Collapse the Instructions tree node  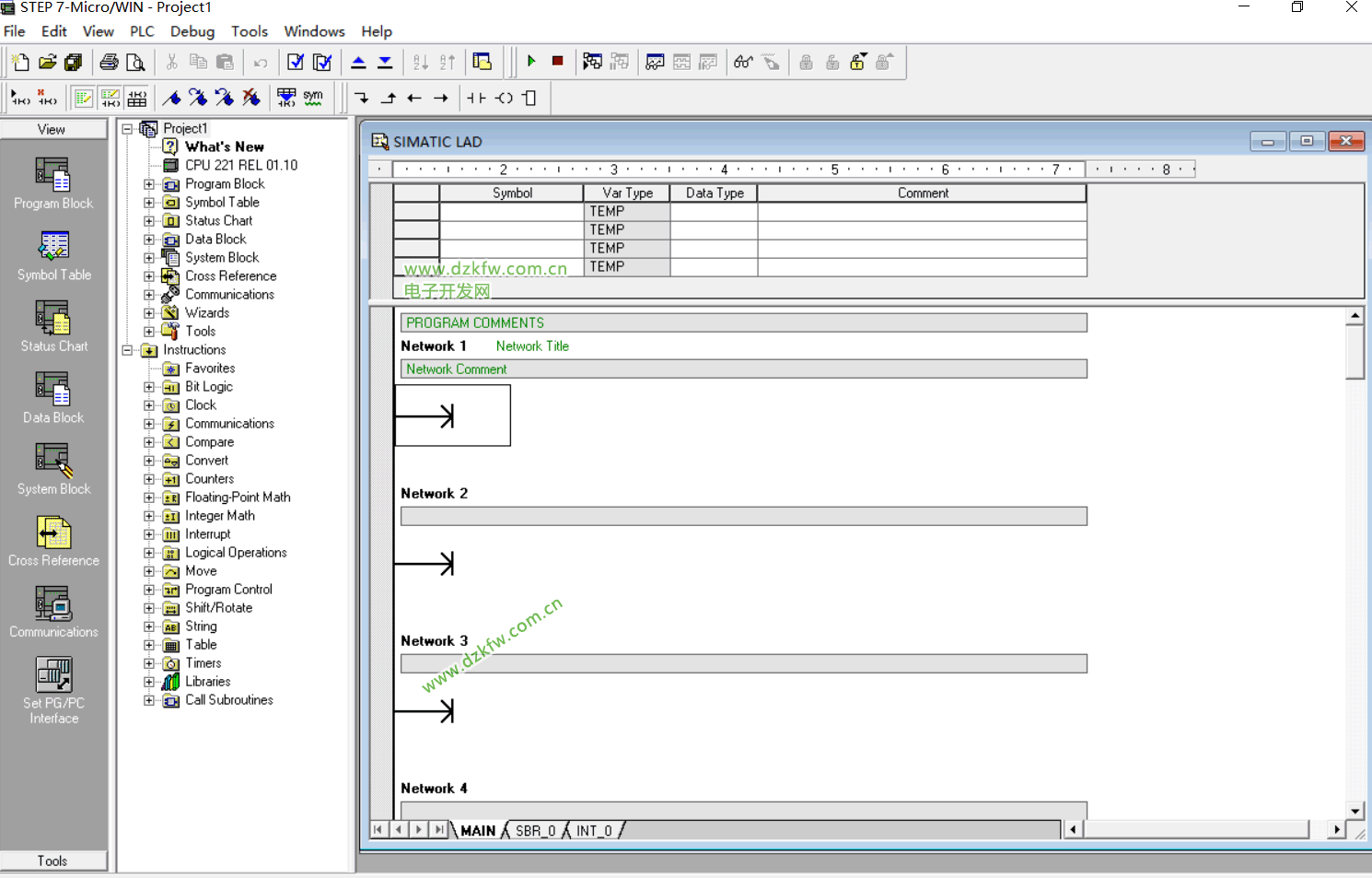[128, 350]
